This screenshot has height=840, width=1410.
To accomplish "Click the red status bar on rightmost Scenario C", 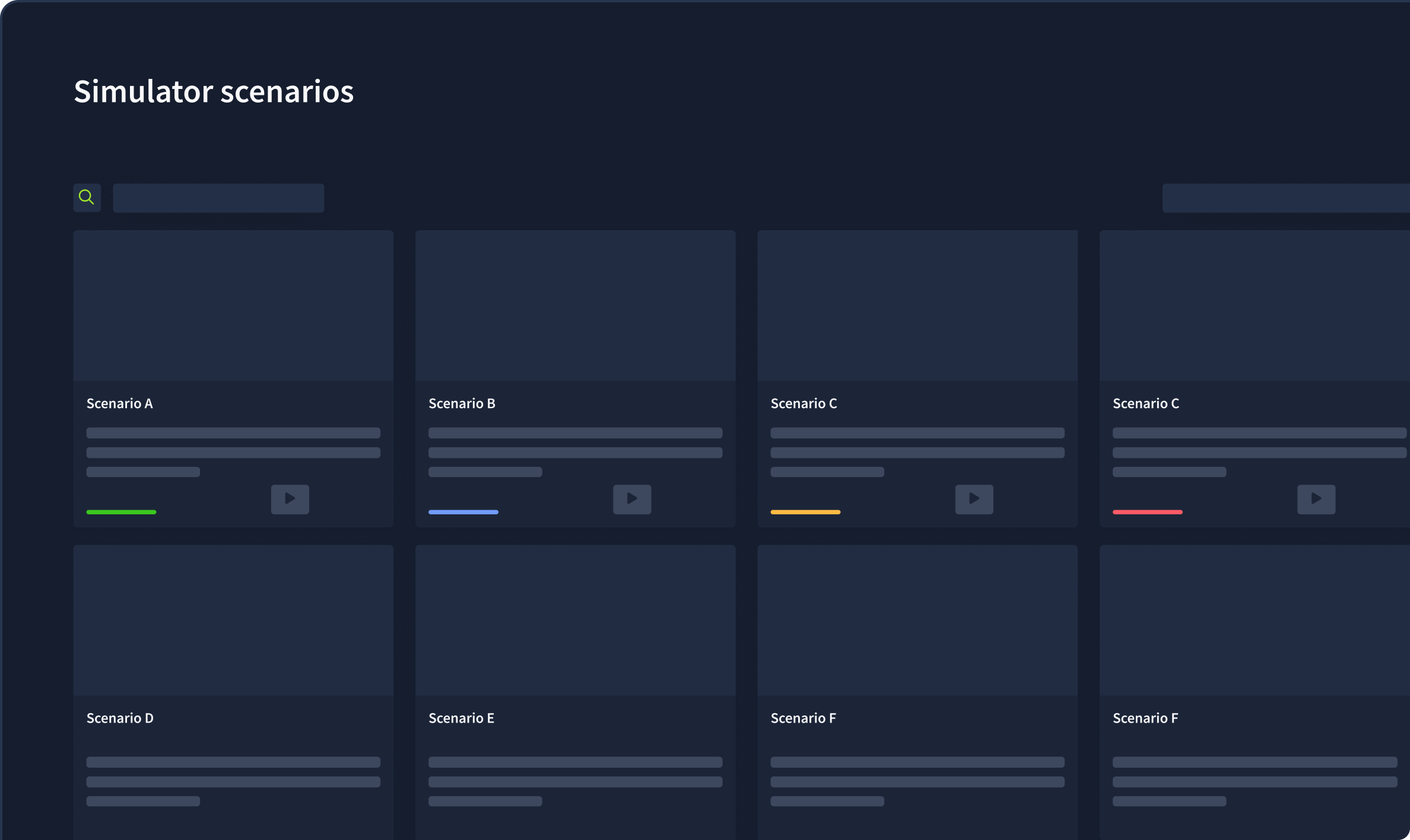I will coord(1147,511).
